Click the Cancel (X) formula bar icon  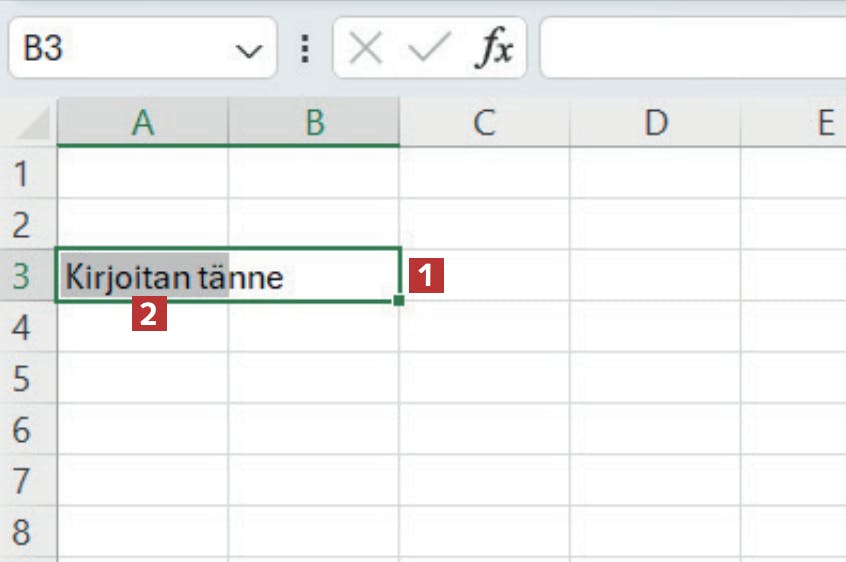tap(366, 49)
